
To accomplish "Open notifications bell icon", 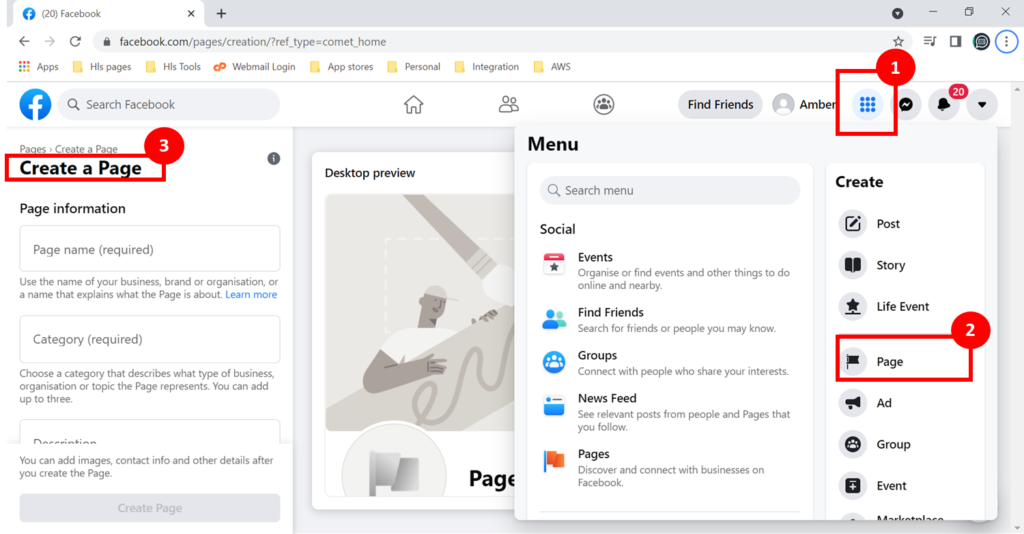I will 944,104.
